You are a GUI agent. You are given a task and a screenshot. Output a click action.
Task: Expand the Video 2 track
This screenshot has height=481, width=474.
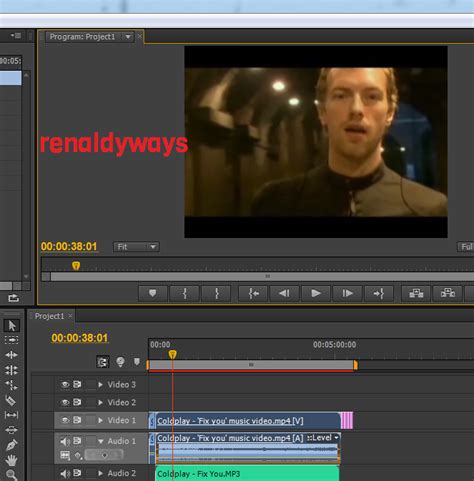(100, 402)
